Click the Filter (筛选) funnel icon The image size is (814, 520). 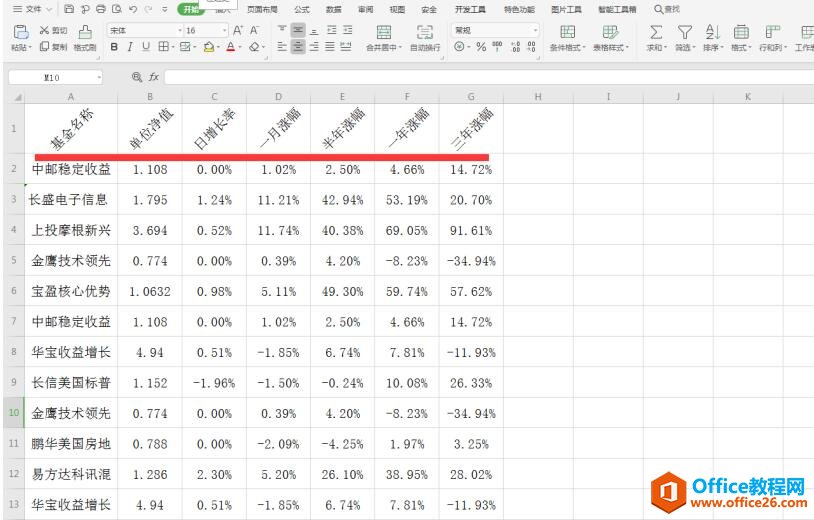point(685,32)
